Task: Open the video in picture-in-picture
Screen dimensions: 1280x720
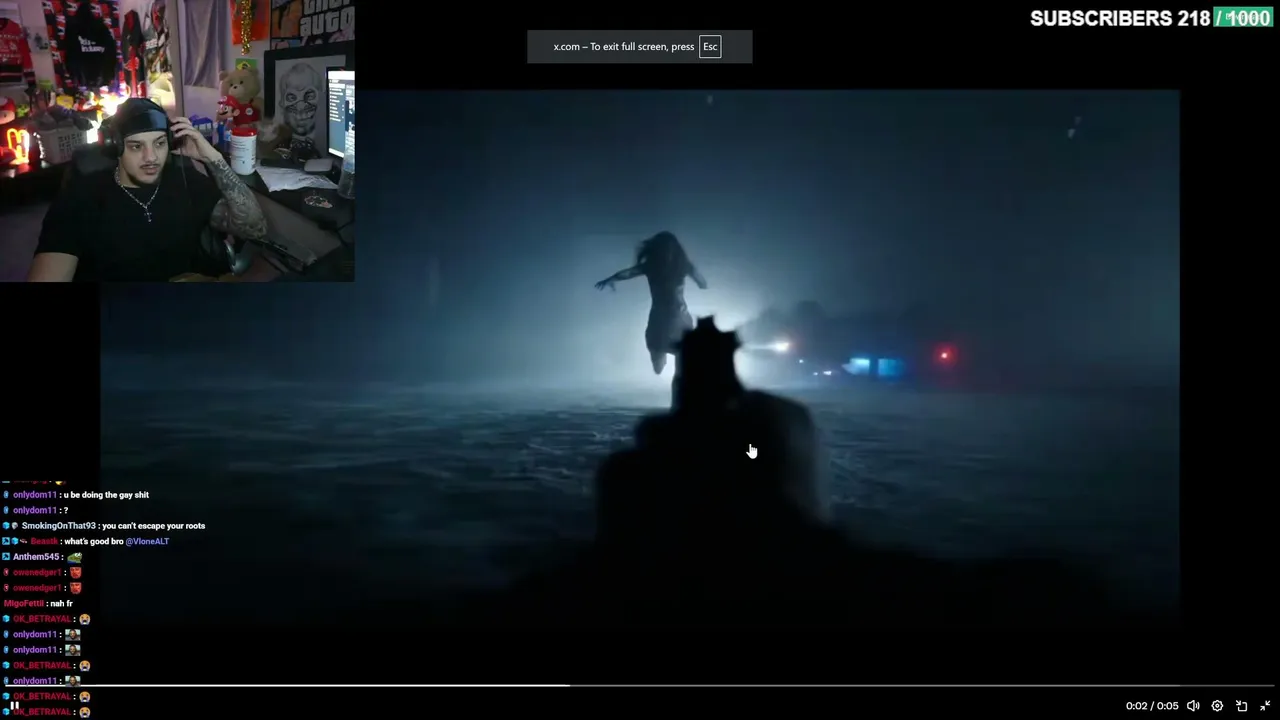Action: point(1241,706)
